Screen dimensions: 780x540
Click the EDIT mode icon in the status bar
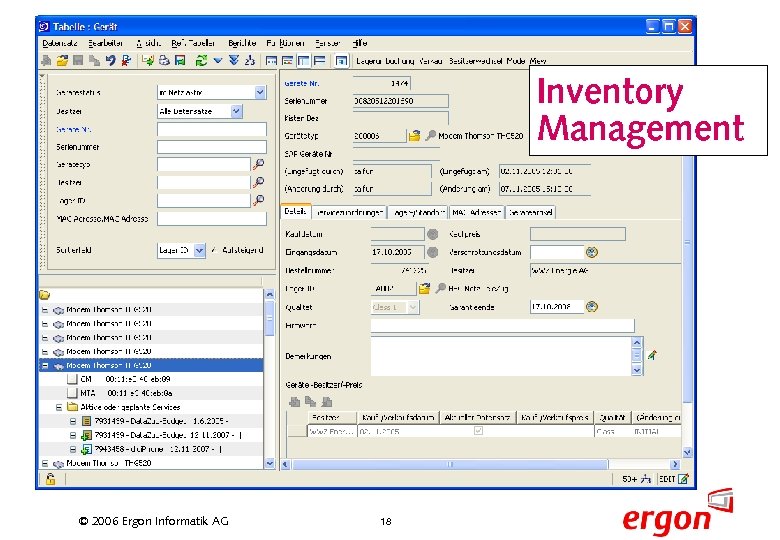[x=683, y=479]
